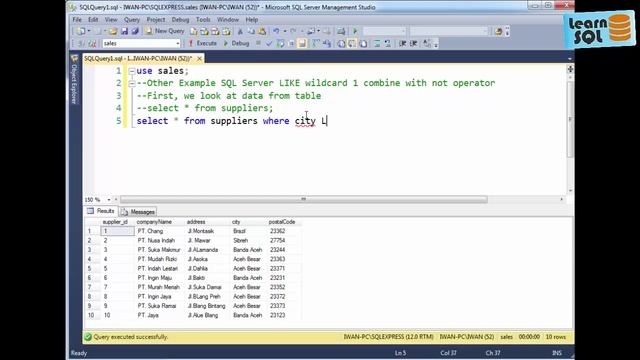Click the Analysis Services DMX Query icon
This screenshot has height=360, width=640.
click(215, 31)
